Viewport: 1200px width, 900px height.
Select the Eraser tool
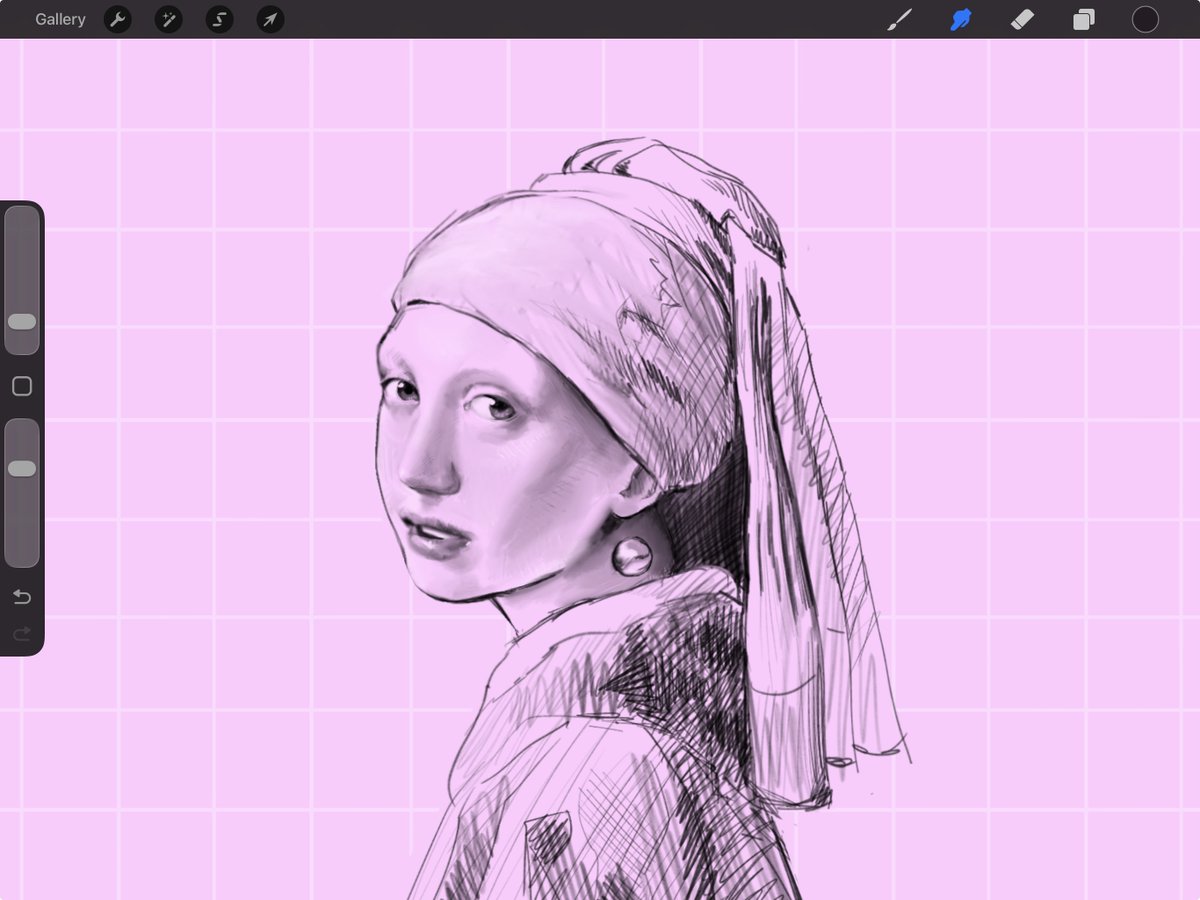coord(1022,19)
